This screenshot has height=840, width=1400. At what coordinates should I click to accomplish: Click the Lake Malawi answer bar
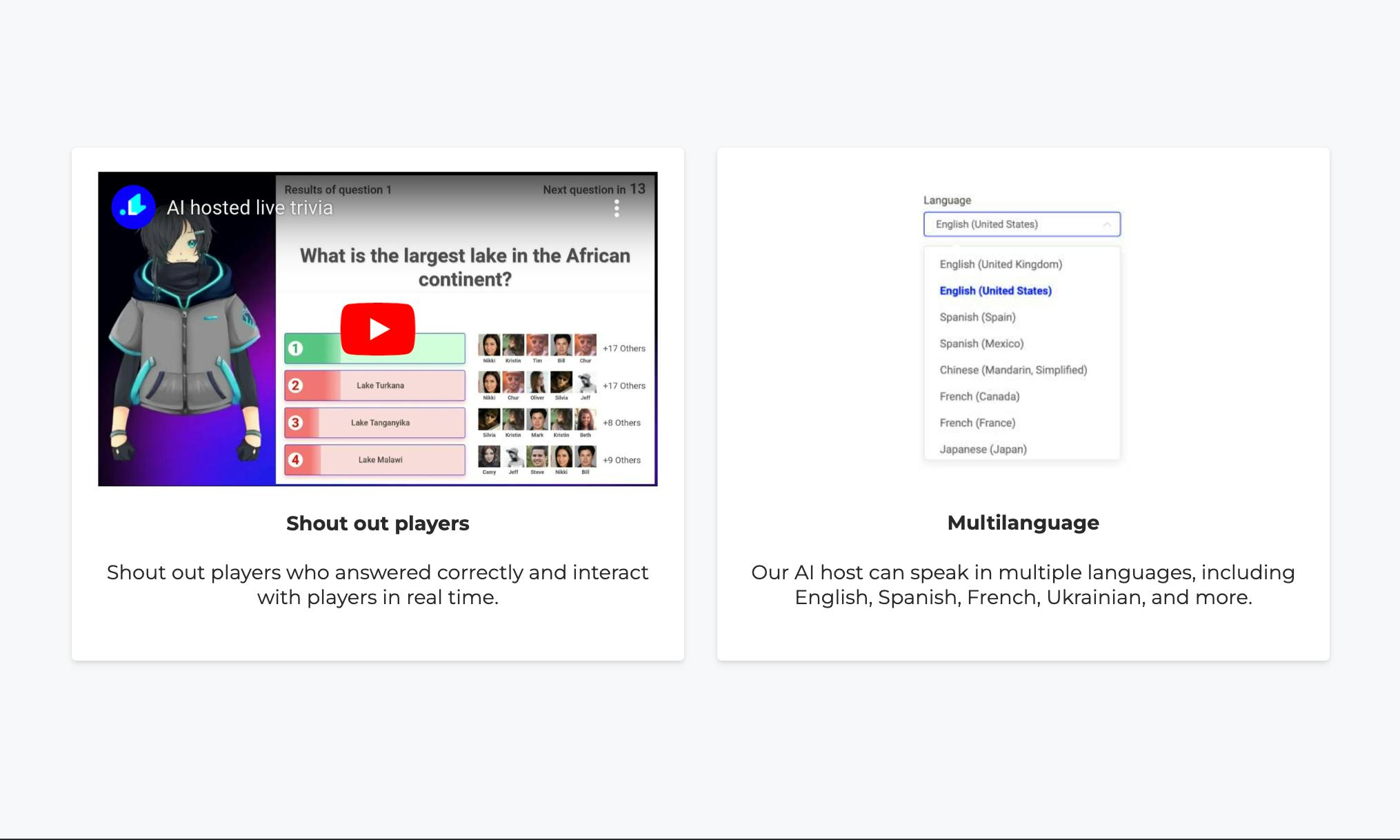pyautogui.click(x=374, y=460)
